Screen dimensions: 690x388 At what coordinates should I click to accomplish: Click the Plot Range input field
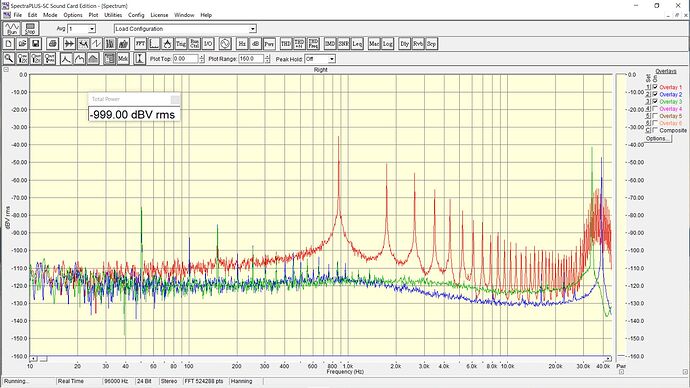[x=251, y=59]
